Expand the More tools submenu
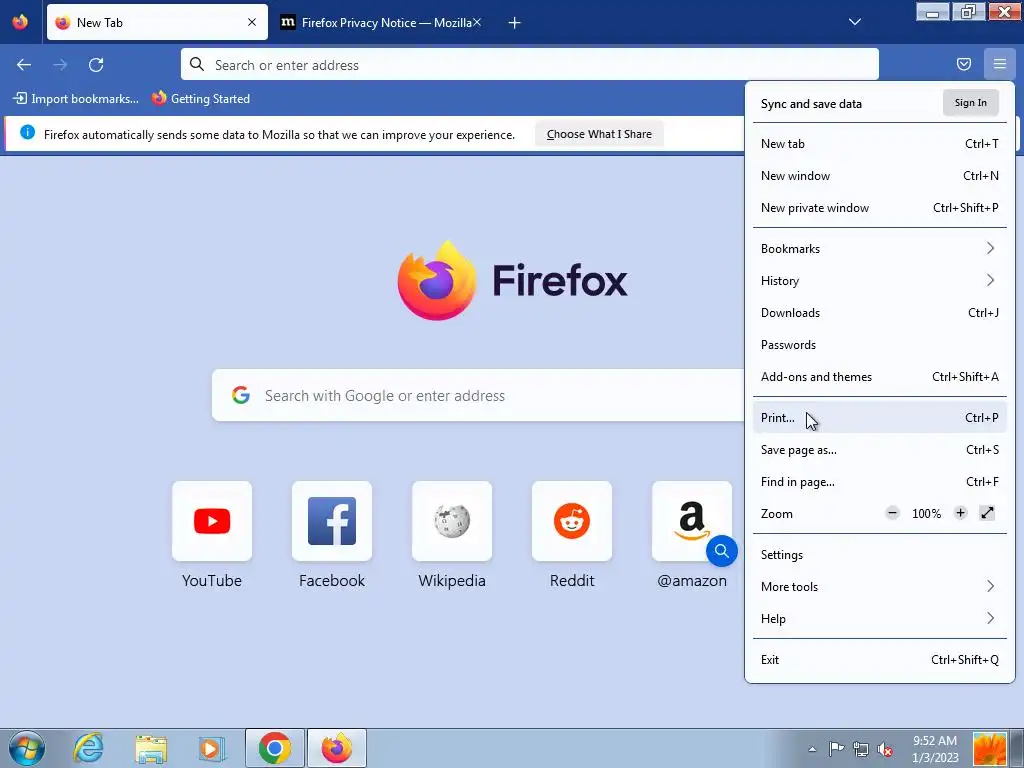Image resolution: width=1024 pixels, height=768 pixels. tap(879, 587)
